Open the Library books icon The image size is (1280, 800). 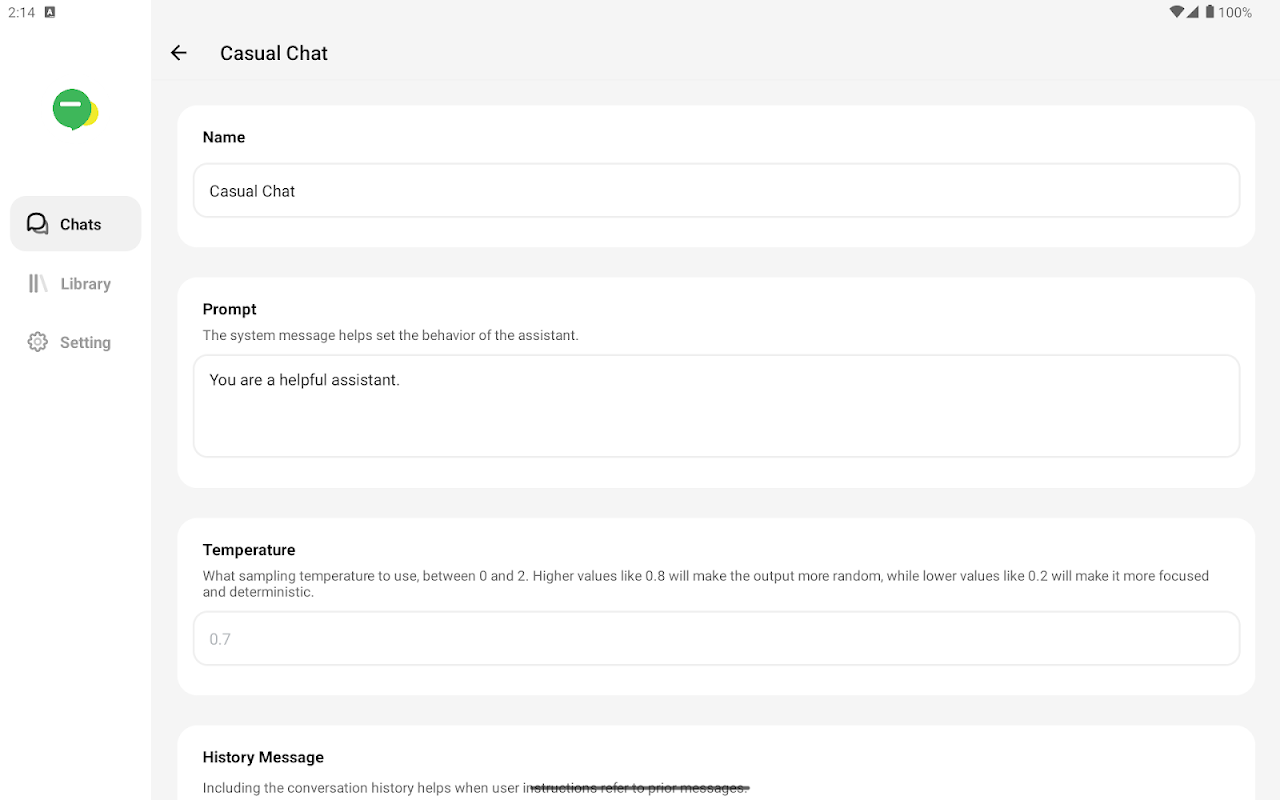pyautogui.click(x=38, y=284)
